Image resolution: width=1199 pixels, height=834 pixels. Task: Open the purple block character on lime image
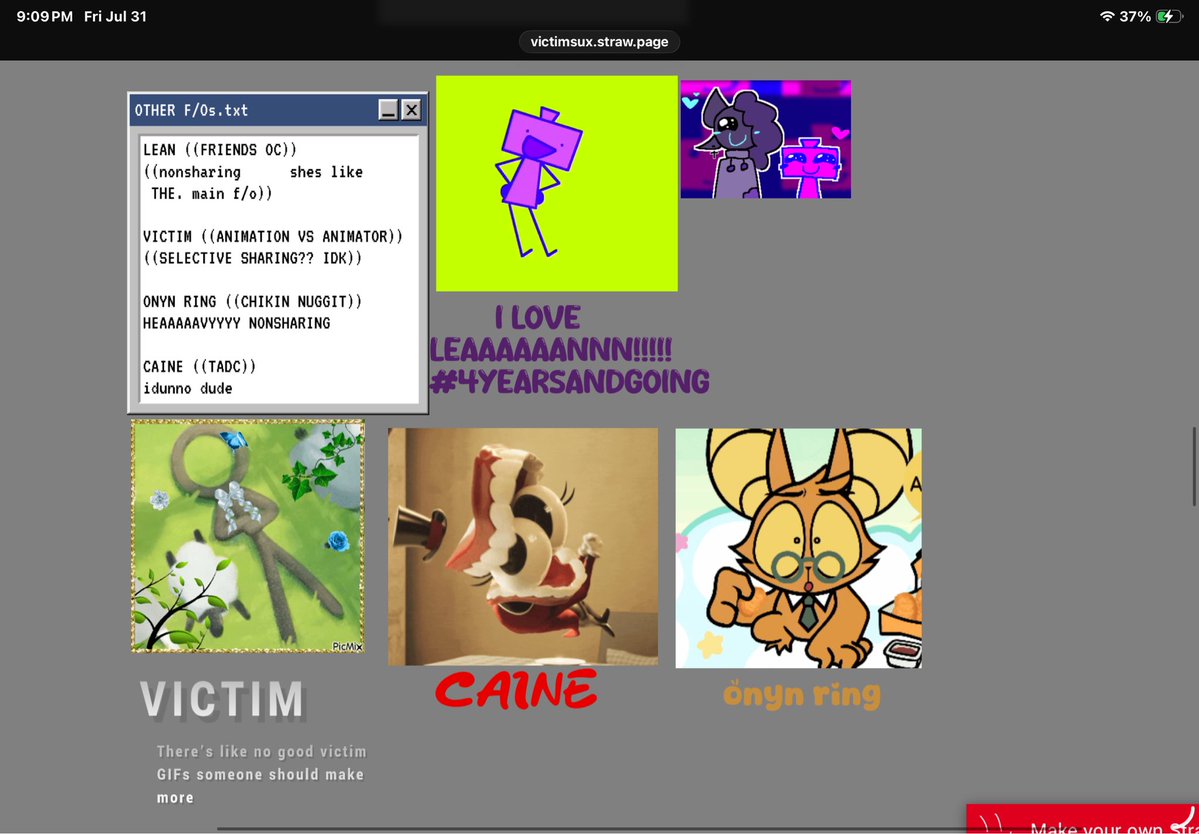click(557, 183)
